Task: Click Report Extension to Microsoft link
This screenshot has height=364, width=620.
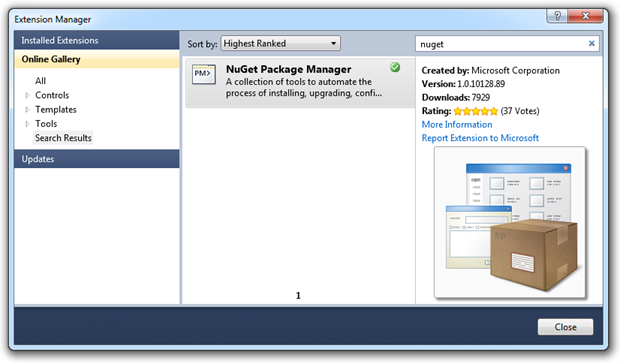Action: point(480,138)
